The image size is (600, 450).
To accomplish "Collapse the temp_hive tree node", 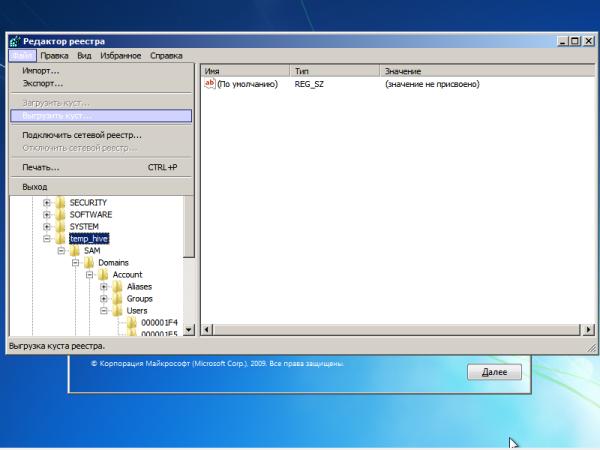I will coord(46,239).
